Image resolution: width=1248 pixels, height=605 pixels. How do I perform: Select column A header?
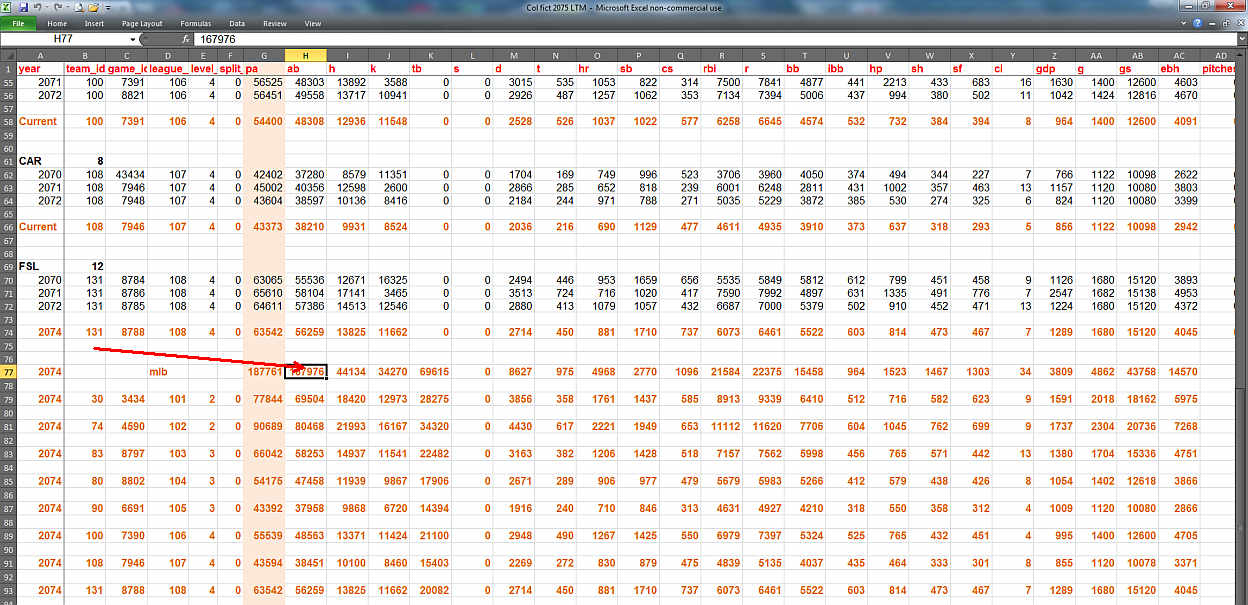tap(40, 55)
